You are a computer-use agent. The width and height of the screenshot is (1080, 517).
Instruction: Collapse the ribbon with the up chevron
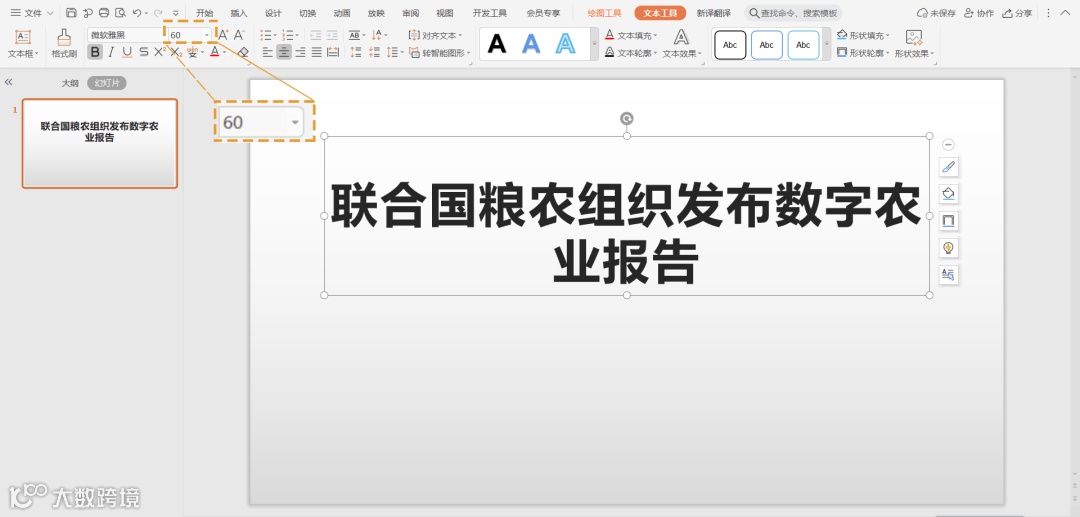click(1066, 12)
